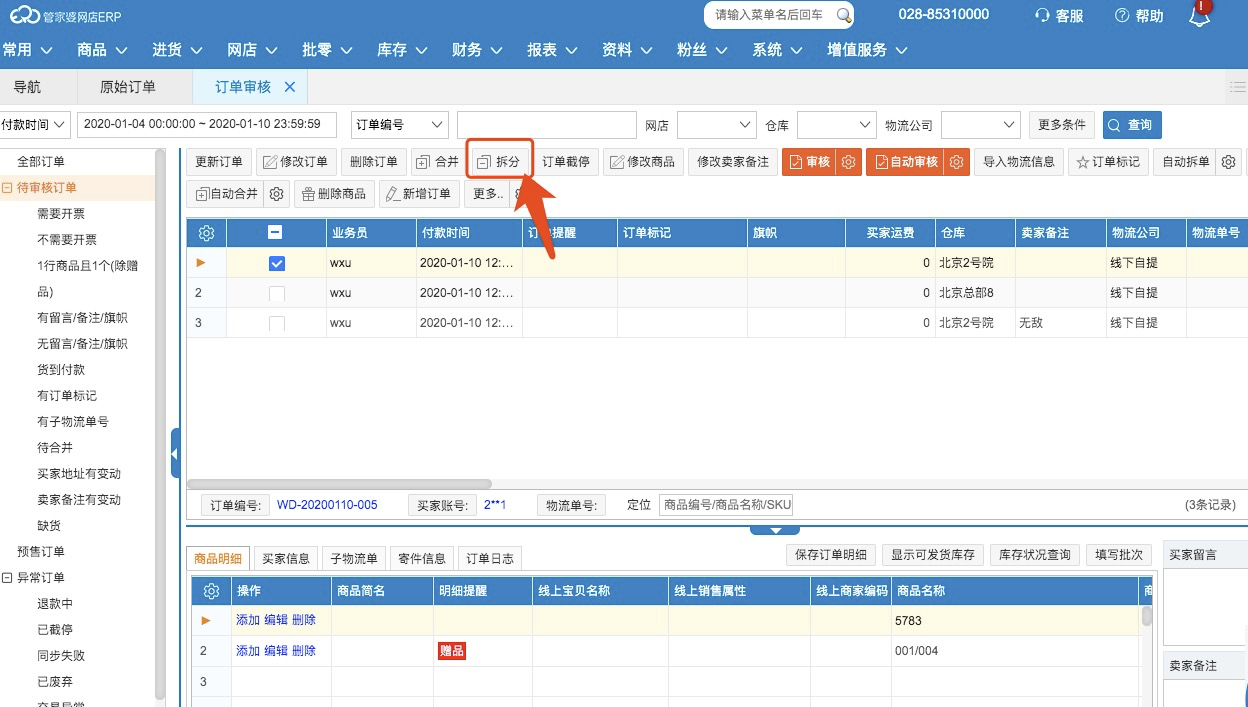Open the 仓库 dropdown
This screenshot has width=1248, height=707.
[x=837, y=125]
